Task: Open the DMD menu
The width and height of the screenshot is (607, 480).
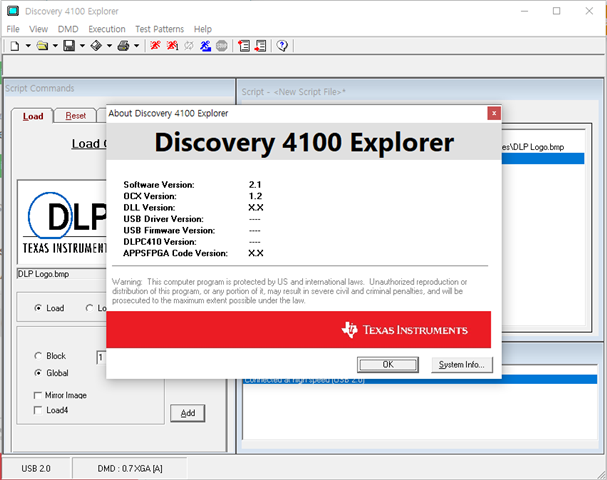Action: (x=68, y=29)
